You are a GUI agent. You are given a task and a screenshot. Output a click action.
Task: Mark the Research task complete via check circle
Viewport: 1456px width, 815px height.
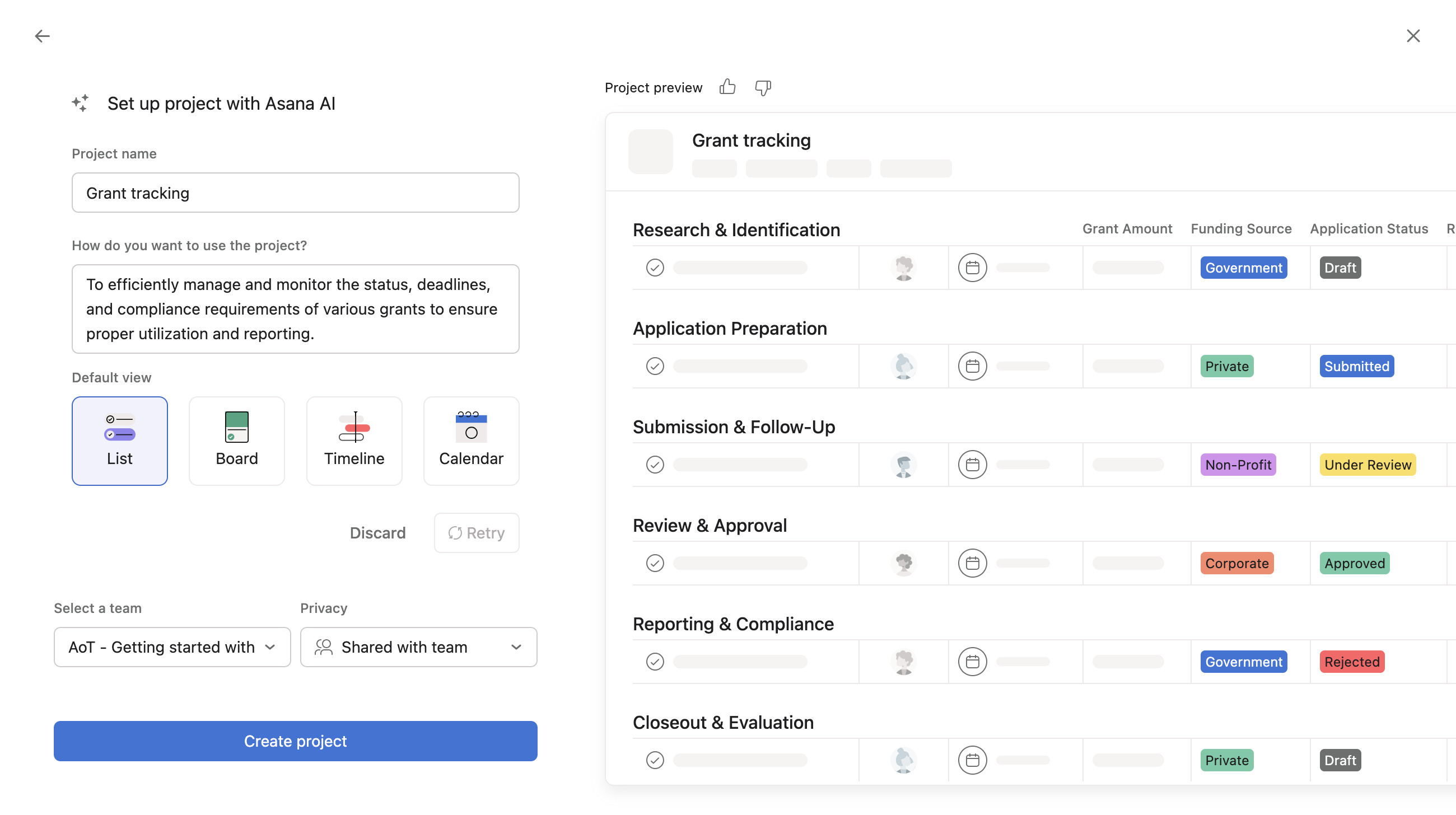point(655,267)
